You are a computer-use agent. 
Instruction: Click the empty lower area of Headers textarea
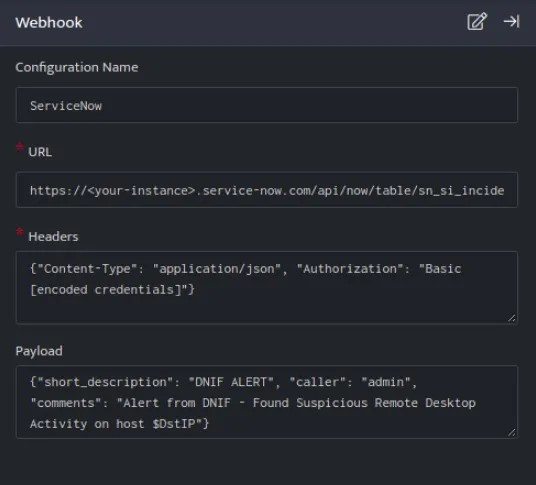point(267,309)
